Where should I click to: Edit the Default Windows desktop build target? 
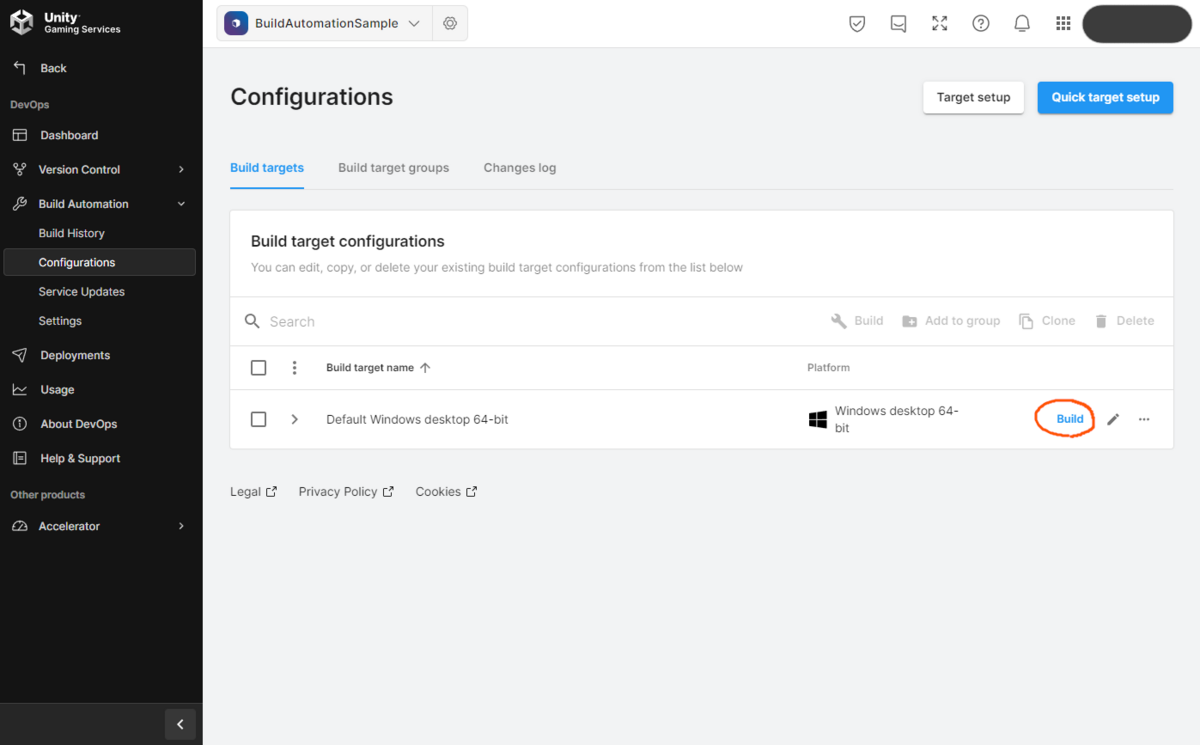(1113, 419)
